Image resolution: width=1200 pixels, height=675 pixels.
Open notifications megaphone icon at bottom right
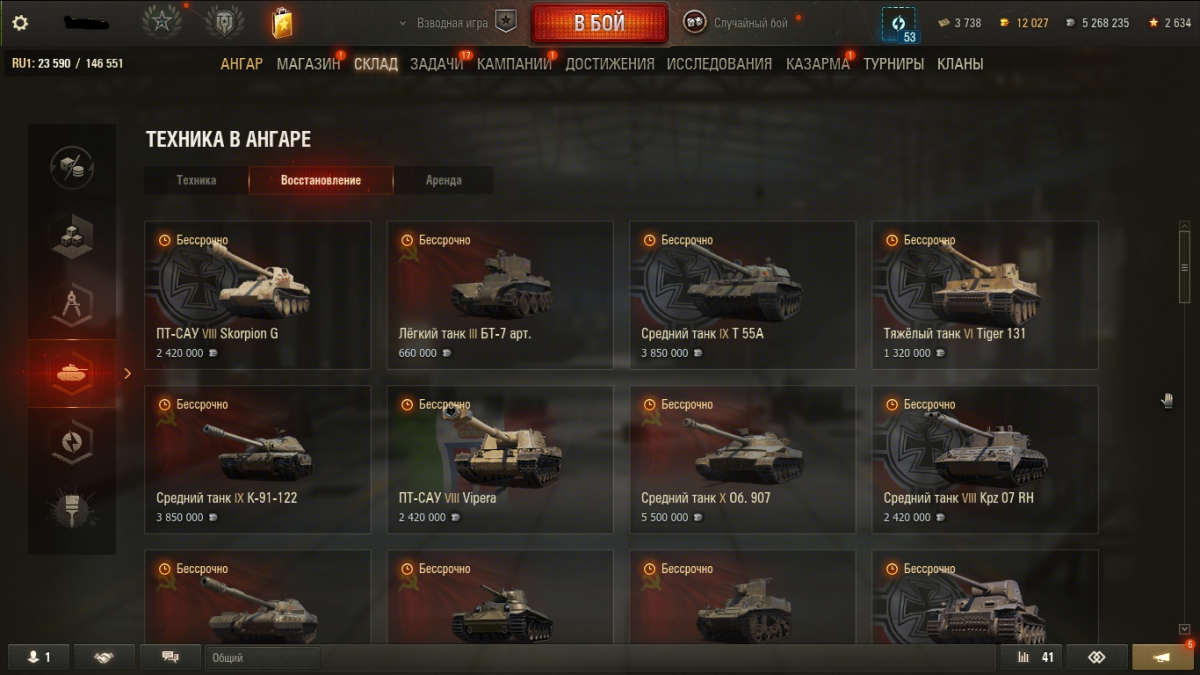[x=1163, y=657]
